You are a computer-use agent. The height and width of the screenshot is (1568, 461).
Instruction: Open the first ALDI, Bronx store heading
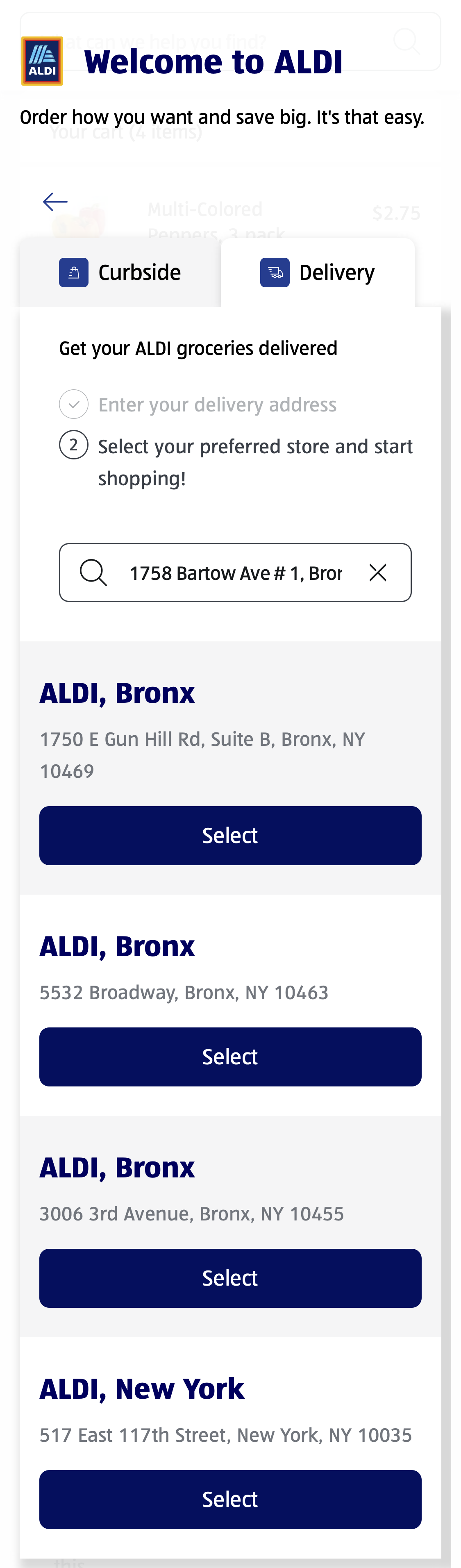(117, 693)
